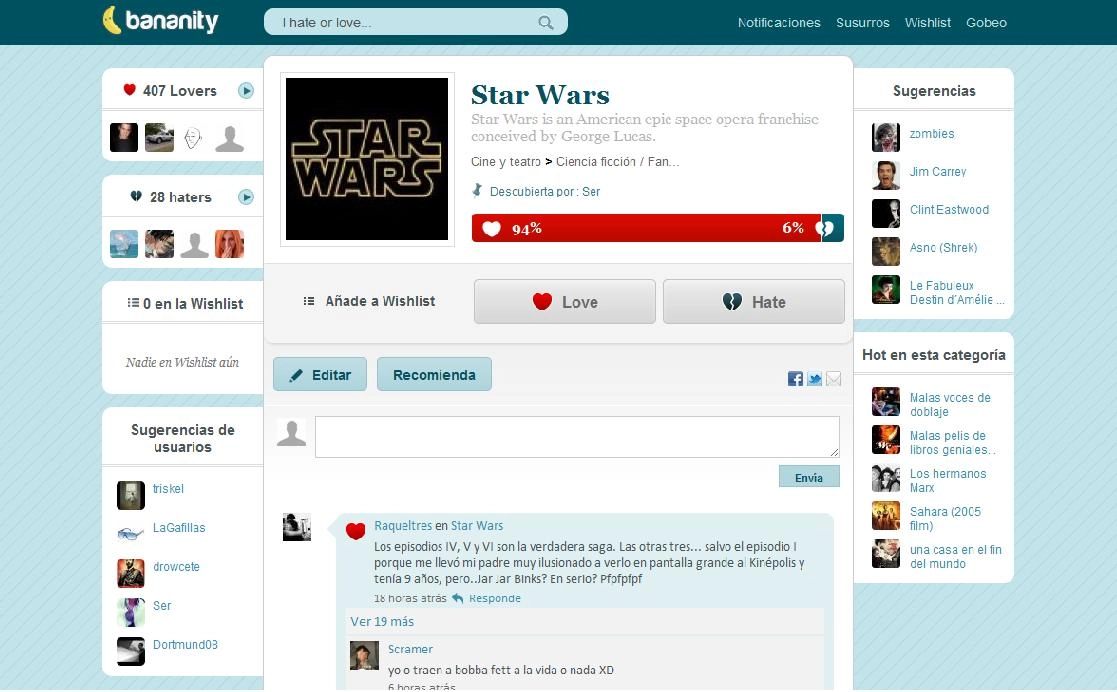Viewport: 1117px width, 692px height.
Task: Share on Facebook icon
Action: (795, 379)
